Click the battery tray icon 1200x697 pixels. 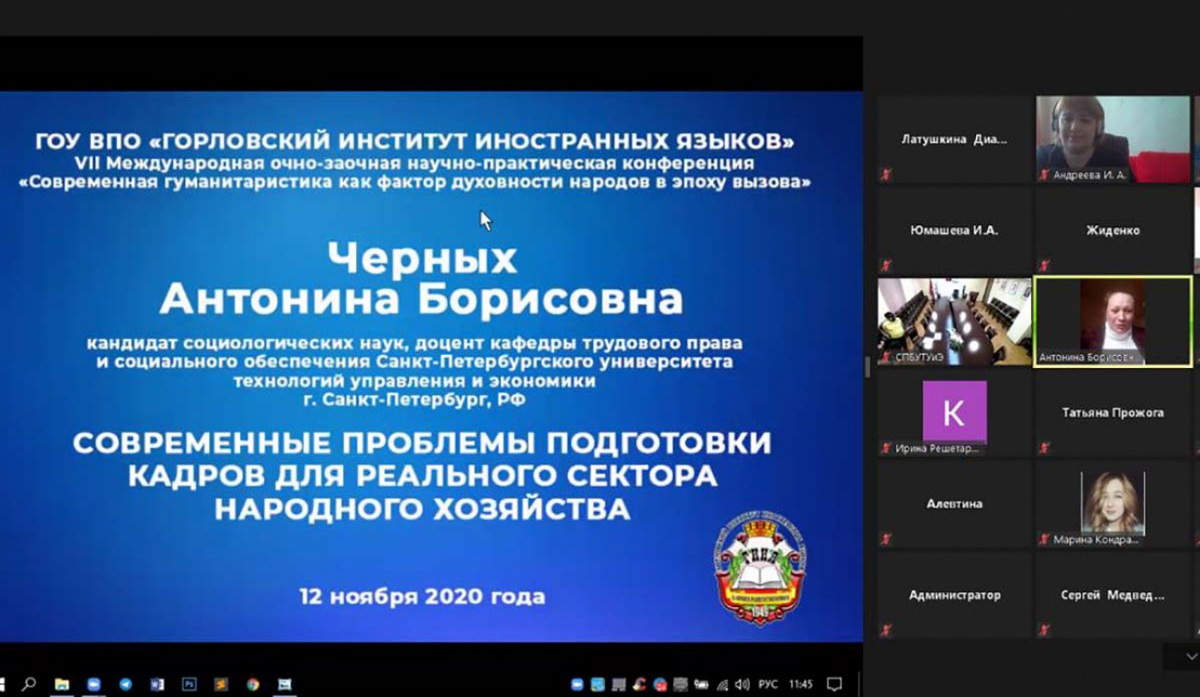[x=701, y=684]
